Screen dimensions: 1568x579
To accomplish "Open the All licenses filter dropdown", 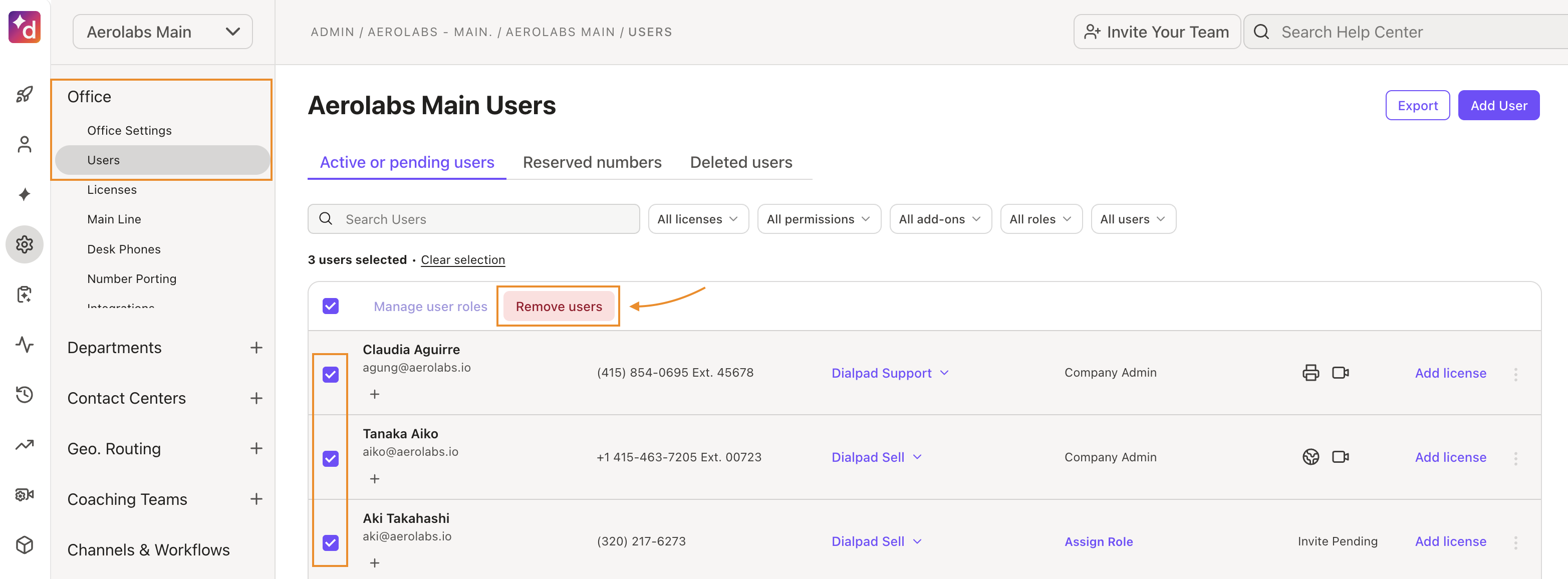I will (698, 219).
